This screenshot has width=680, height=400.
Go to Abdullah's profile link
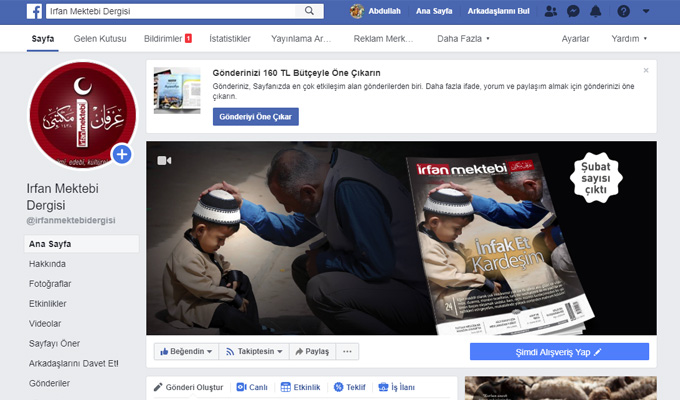click(384, 11)
